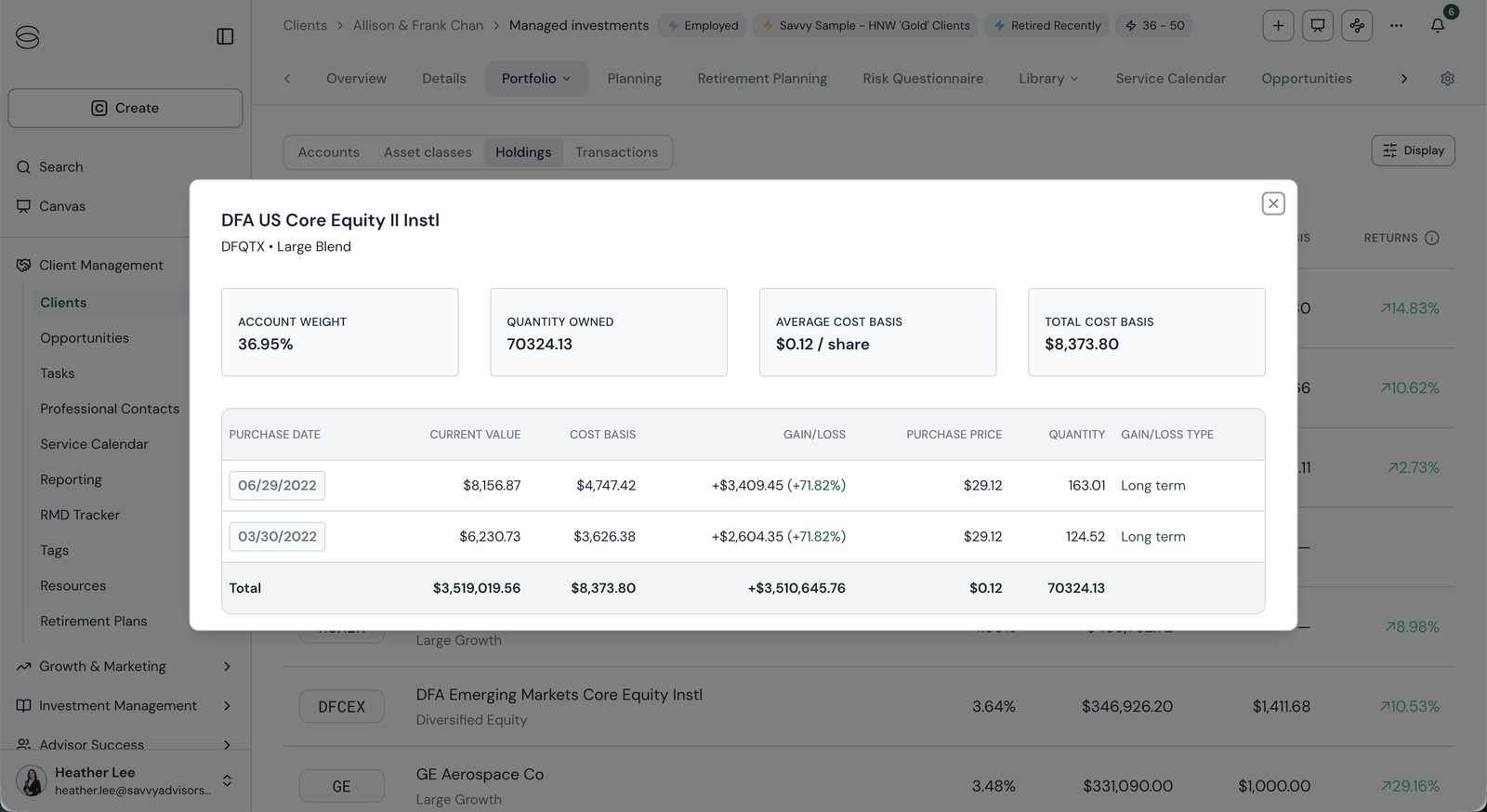Expand Growth & Marketing section chevron

[x=227, y=667]
